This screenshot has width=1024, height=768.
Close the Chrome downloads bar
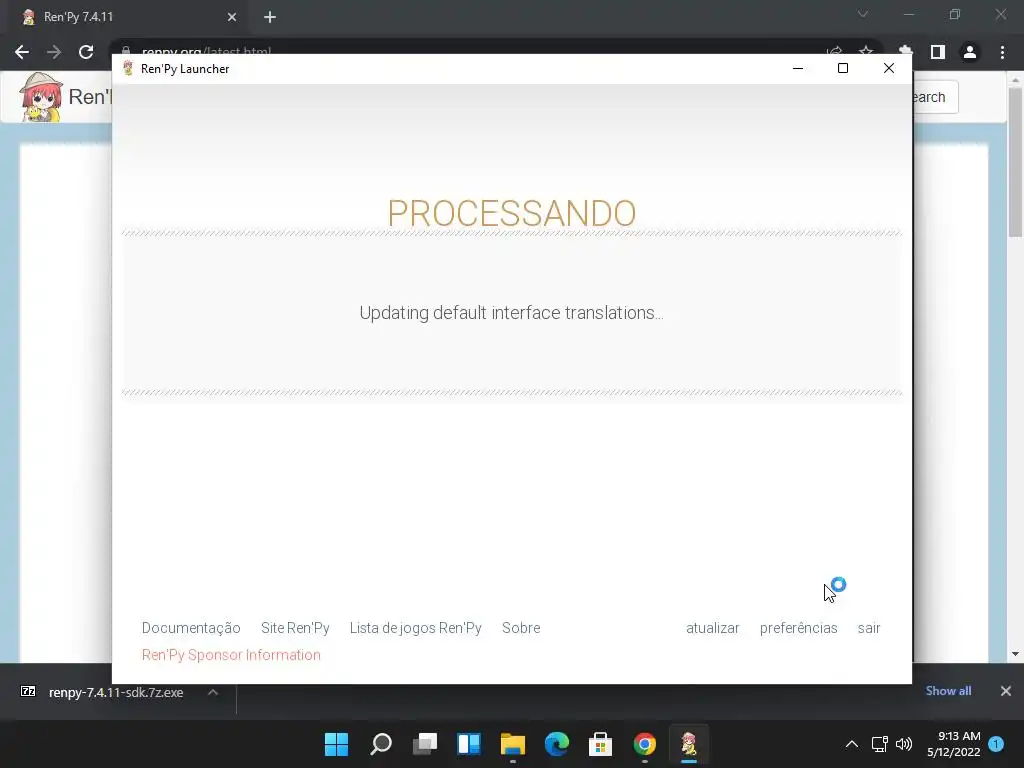(1006, 691)
